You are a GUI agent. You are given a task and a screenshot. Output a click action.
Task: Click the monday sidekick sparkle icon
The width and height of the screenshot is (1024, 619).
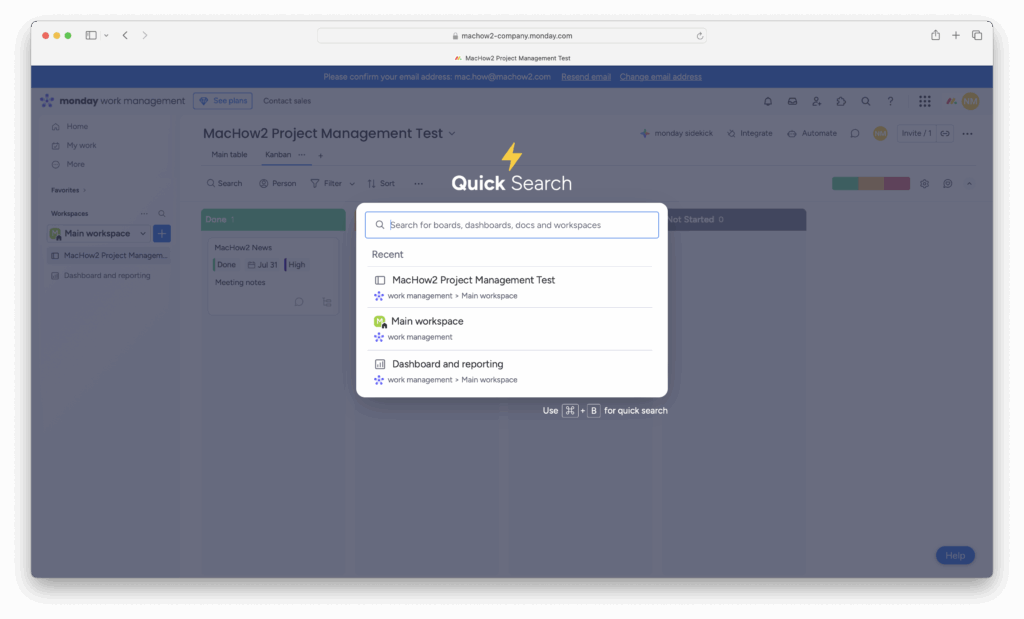pyautogui.click(x=645, y=133)
